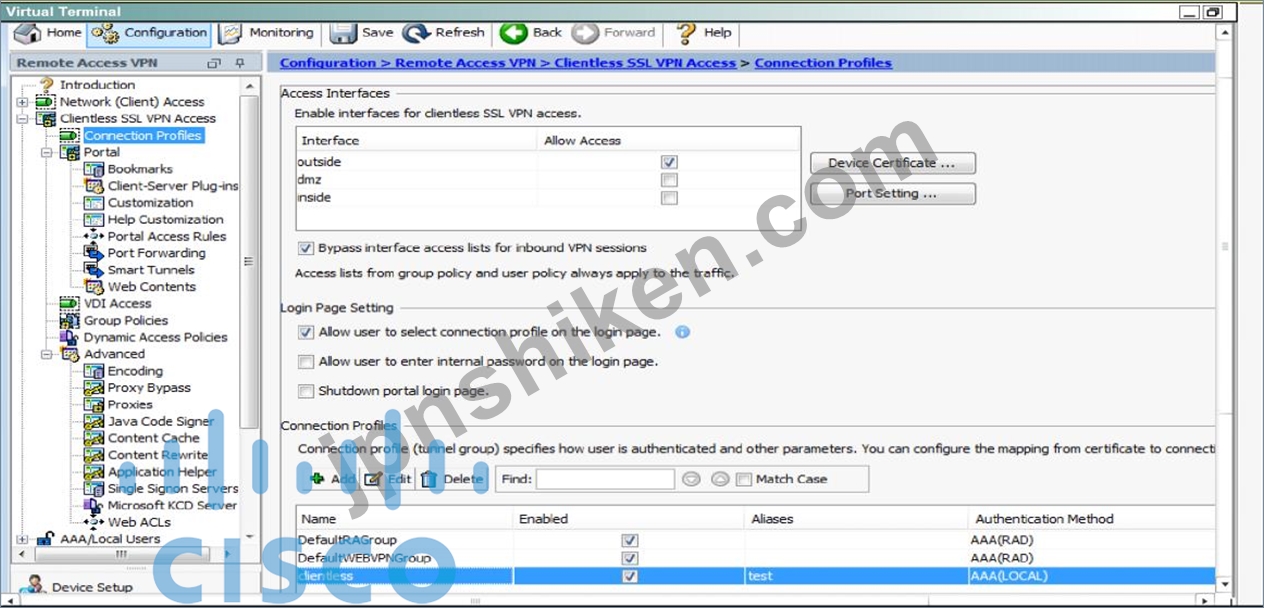Toggle Enabled checkbox for clientless profile
The image size is (1264, 608).
[630, 576]
